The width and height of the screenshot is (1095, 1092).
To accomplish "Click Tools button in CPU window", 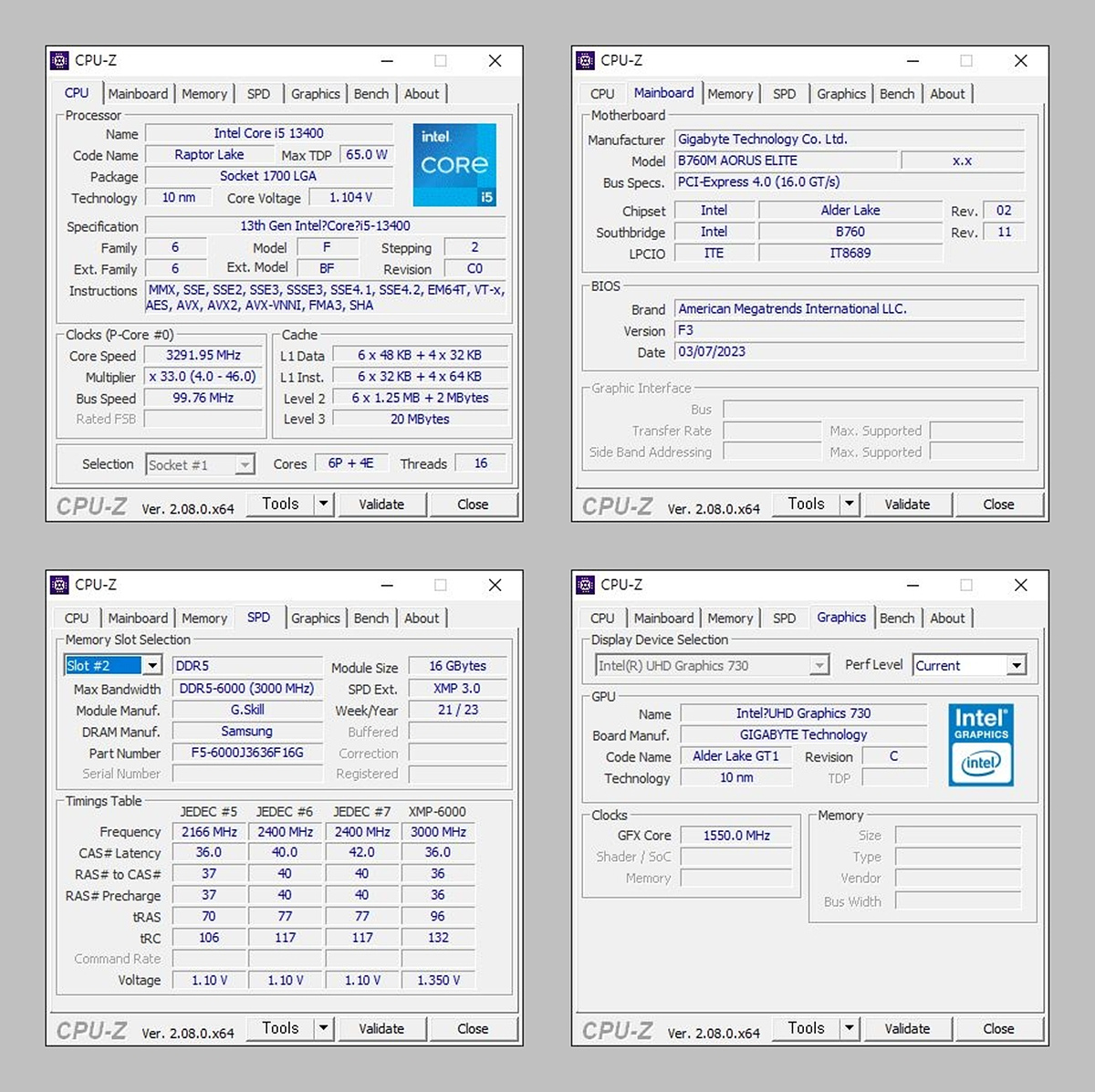I will 280,504.
